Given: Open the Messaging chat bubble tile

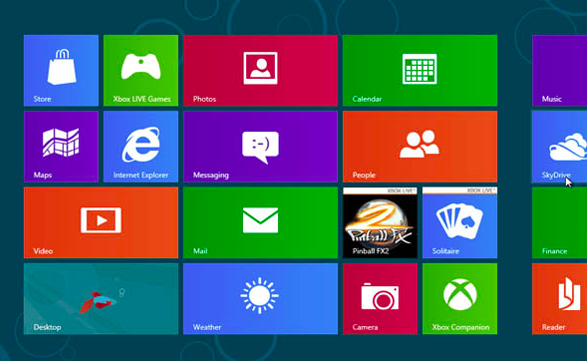Looking at the screenshot, I should click(261, 146).
